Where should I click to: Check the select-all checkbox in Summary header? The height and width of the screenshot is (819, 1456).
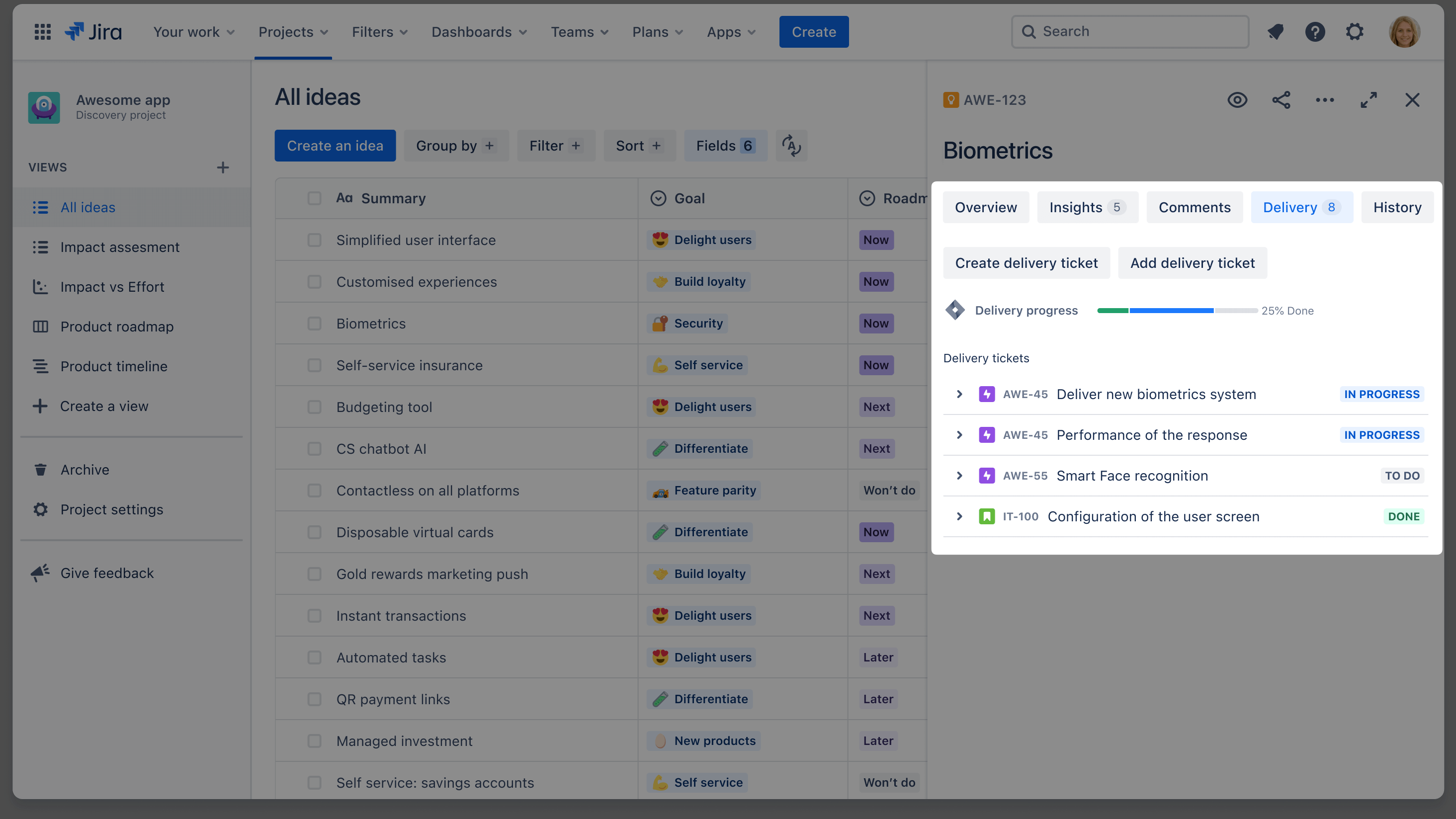[314, 198]
